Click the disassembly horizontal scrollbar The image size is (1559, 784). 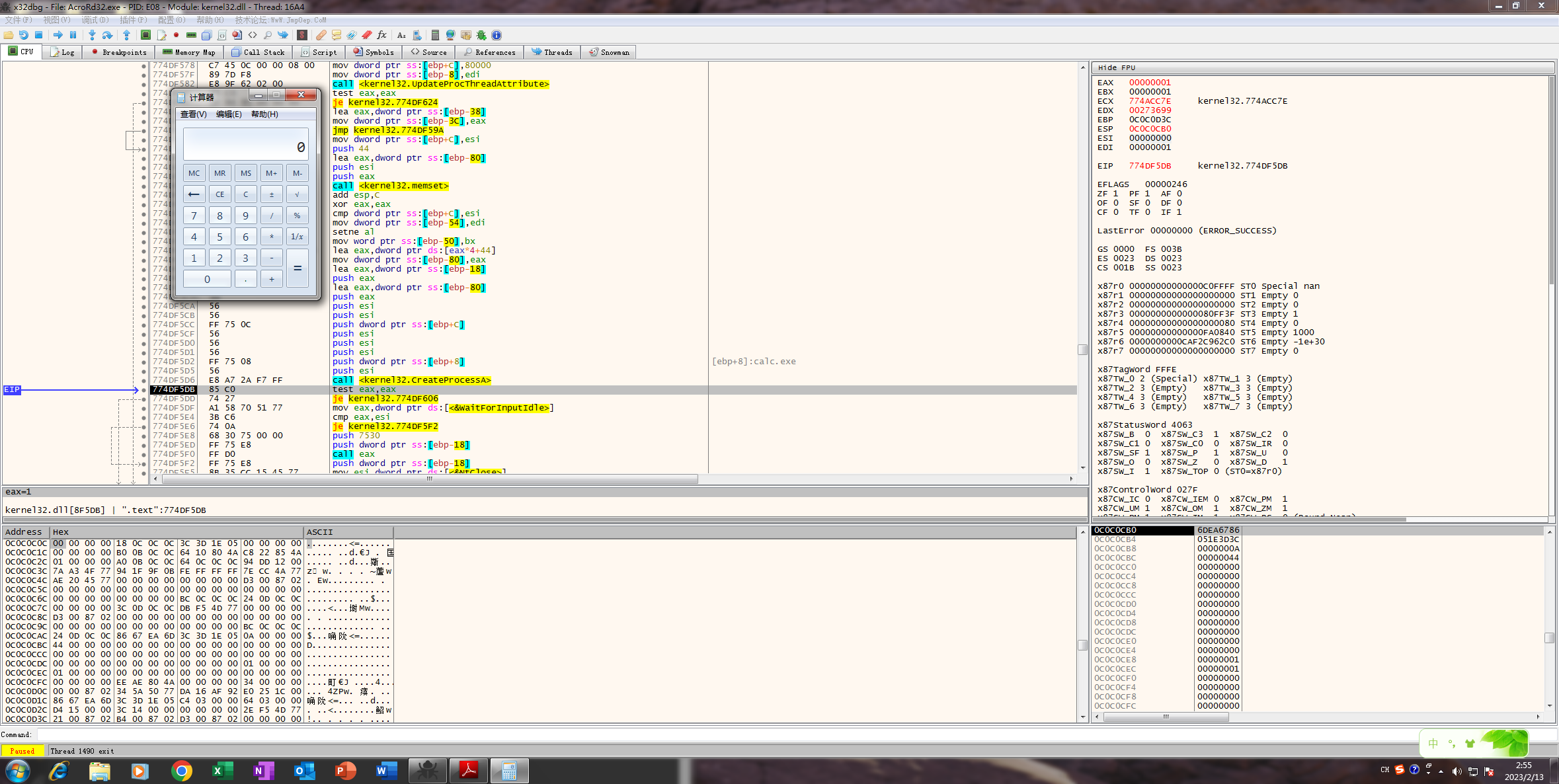(430, 479)
